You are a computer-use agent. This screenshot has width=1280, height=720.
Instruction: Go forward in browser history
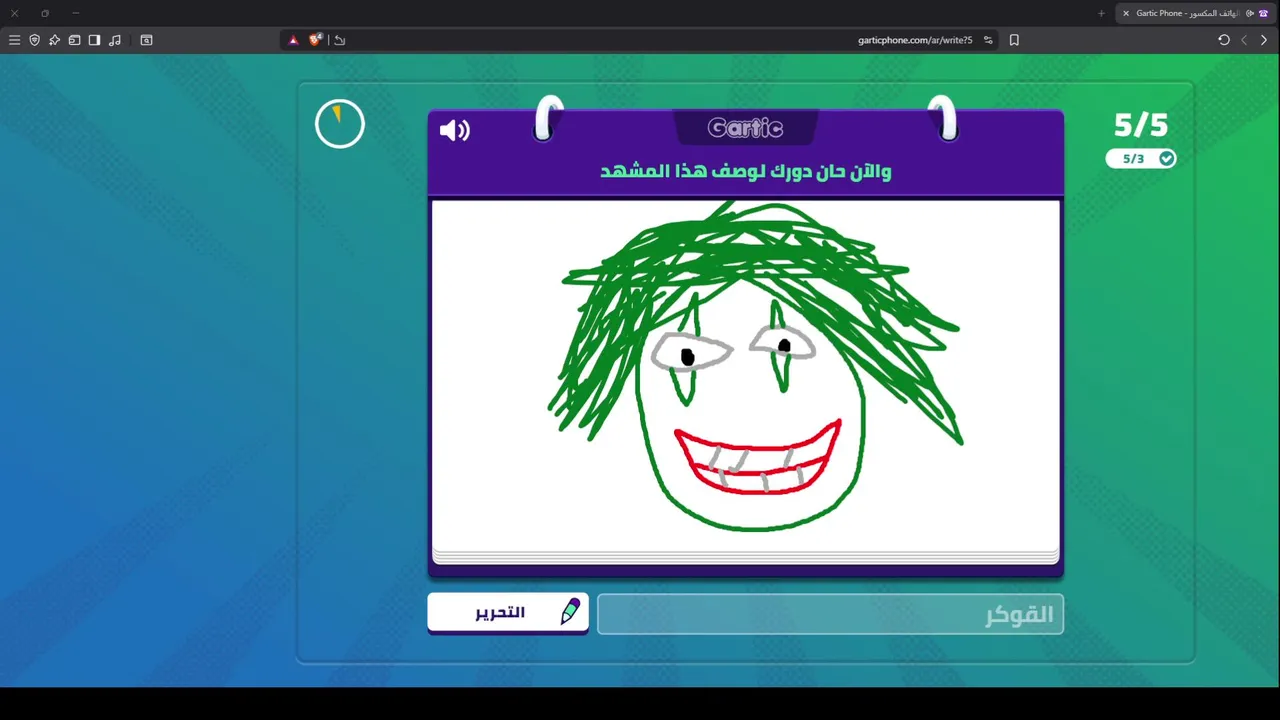pos(1244,40)
